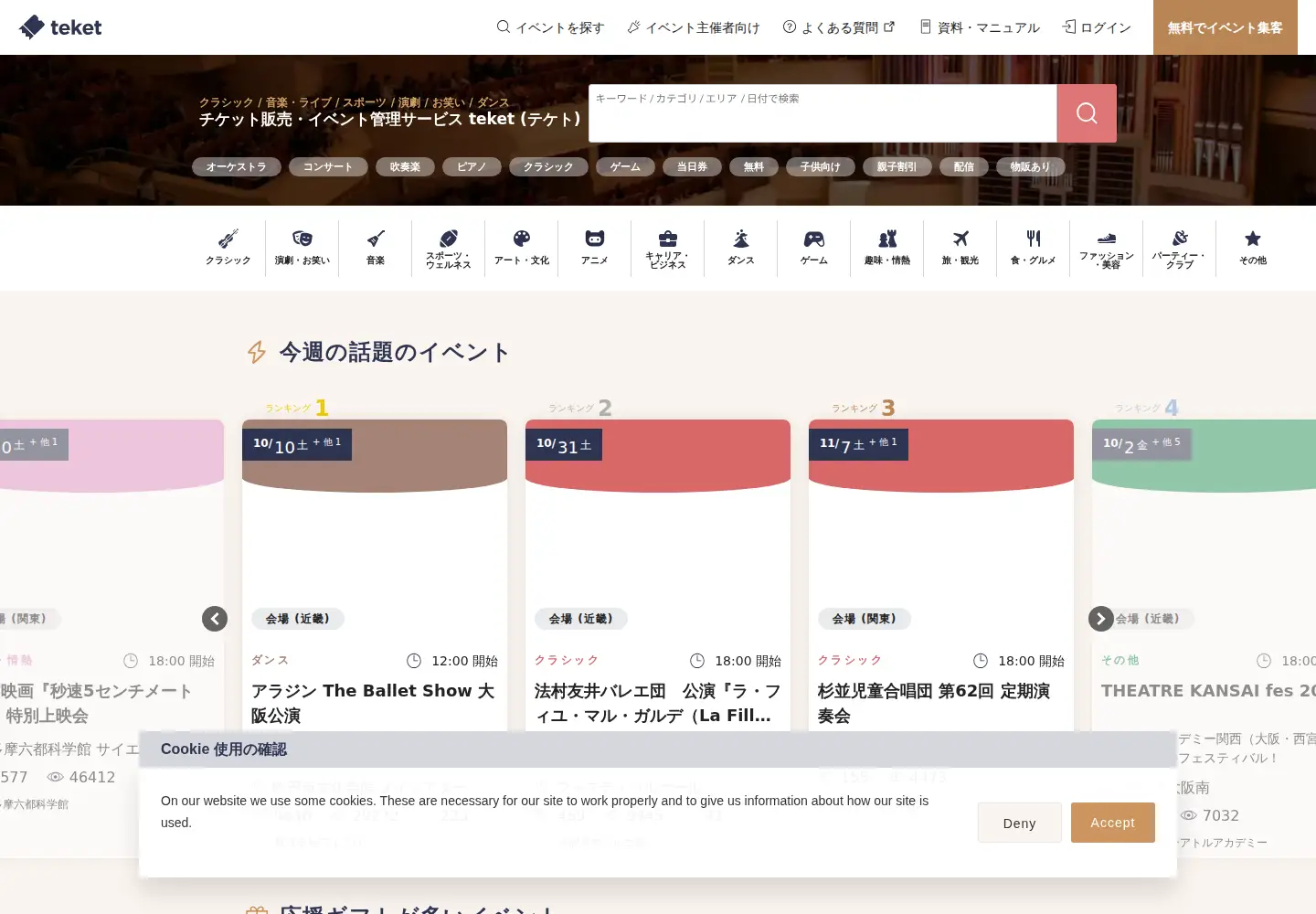Click the teket logo
Image resolution: width=1316 pixels, height=914 pixels.
[x=60, y=27]
